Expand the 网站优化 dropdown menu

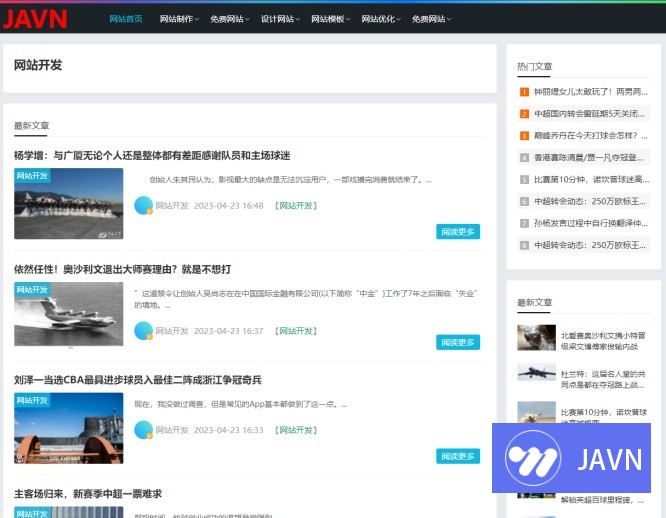point(381,19)
